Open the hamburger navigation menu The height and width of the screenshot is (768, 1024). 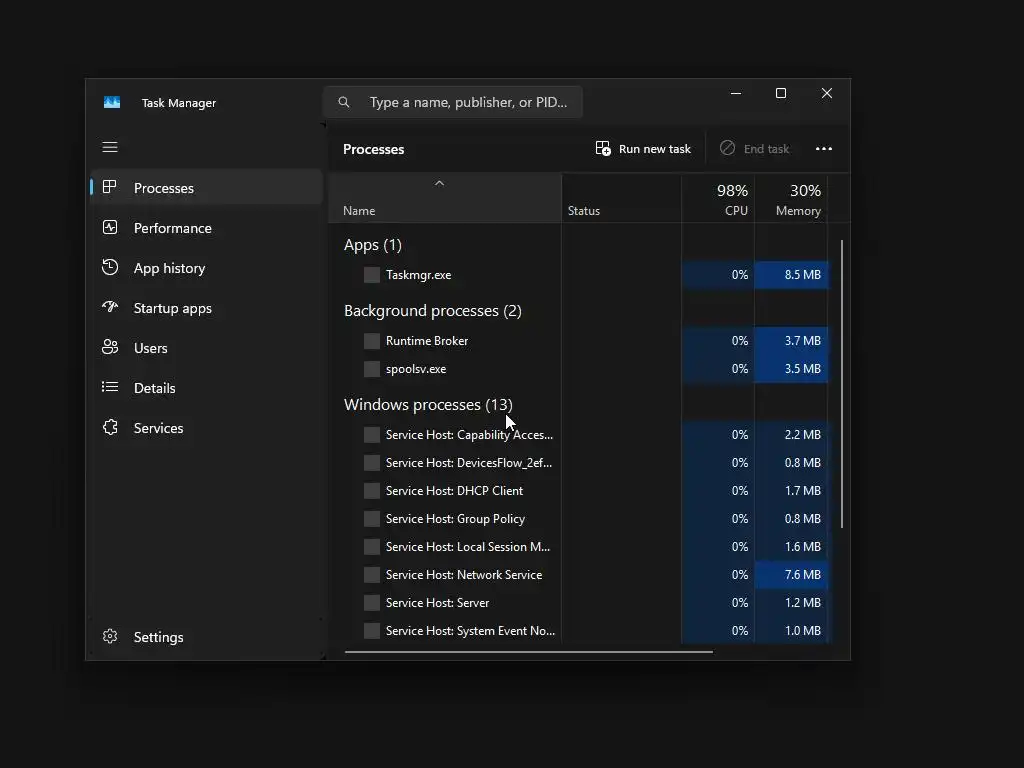click(x=110, y=147)
